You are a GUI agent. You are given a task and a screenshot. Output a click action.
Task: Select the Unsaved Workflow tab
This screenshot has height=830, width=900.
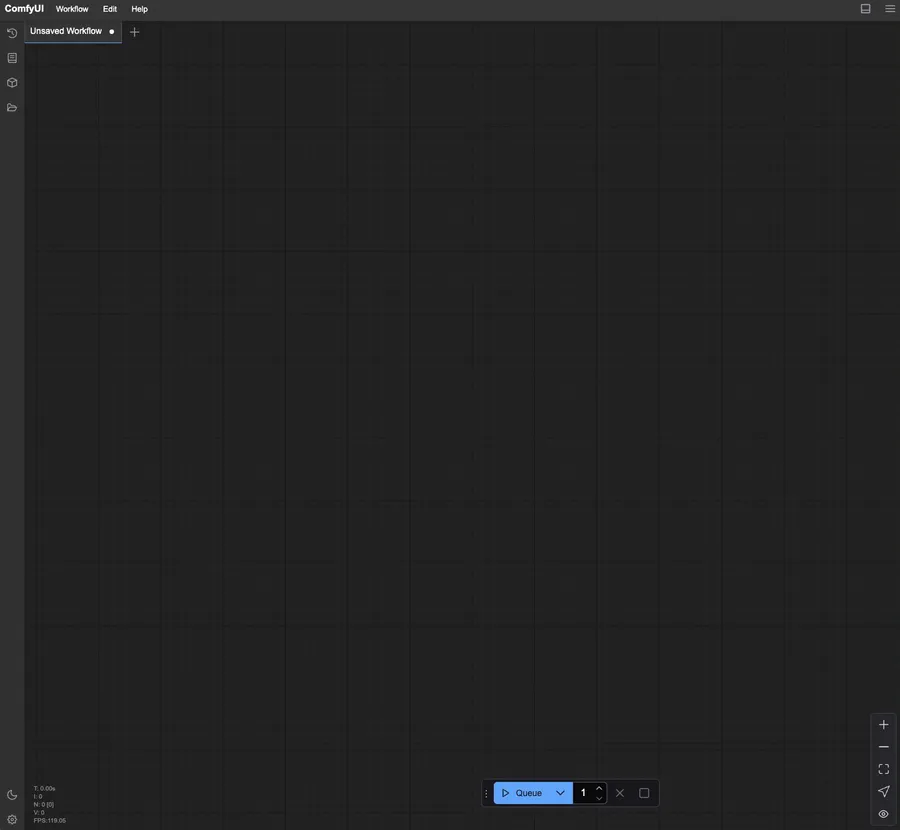66,32
